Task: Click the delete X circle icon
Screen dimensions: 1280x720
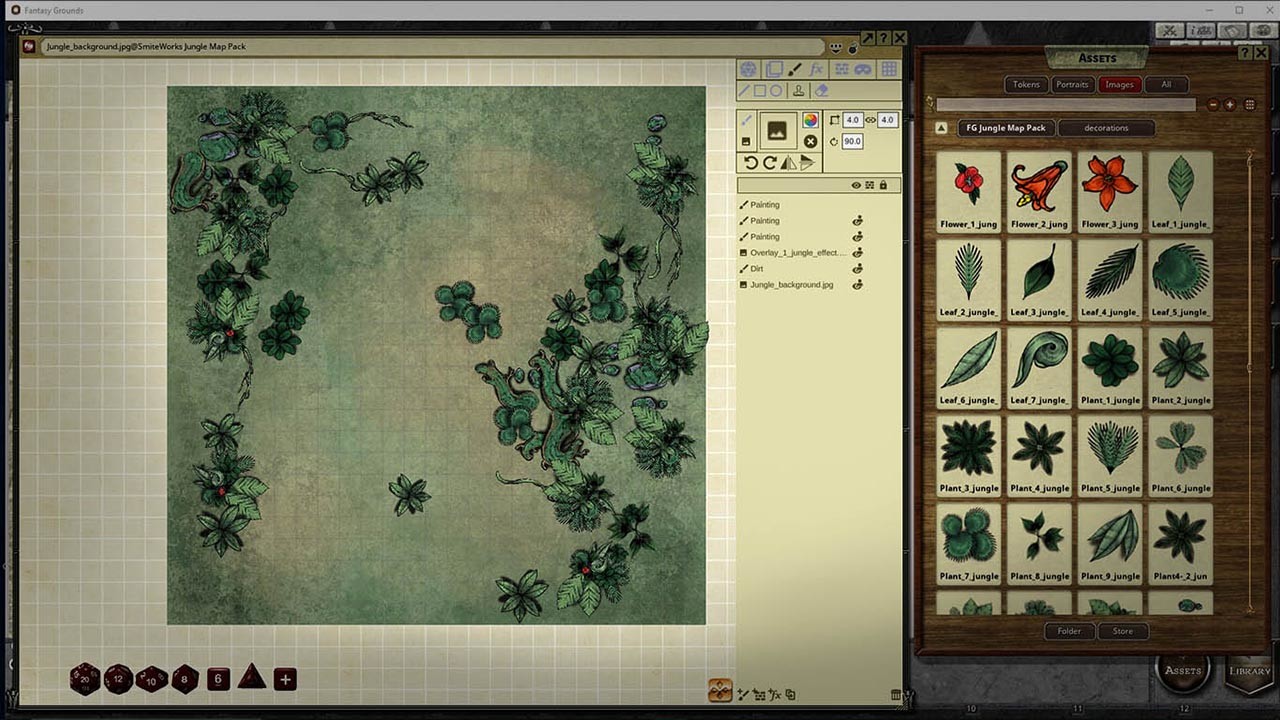Action: pyautogui.click(x=810, y=141)
